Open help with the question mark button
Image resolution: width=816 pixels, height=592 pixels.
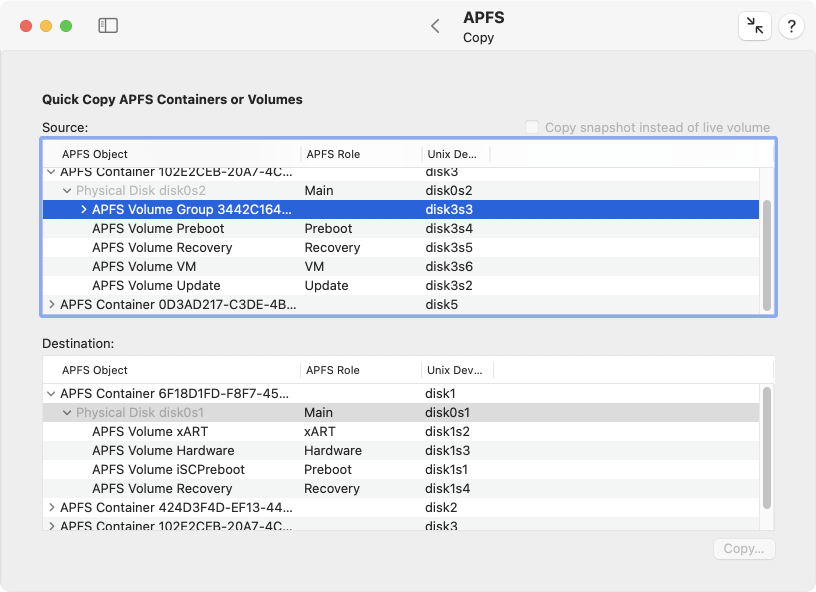point(791,25)
